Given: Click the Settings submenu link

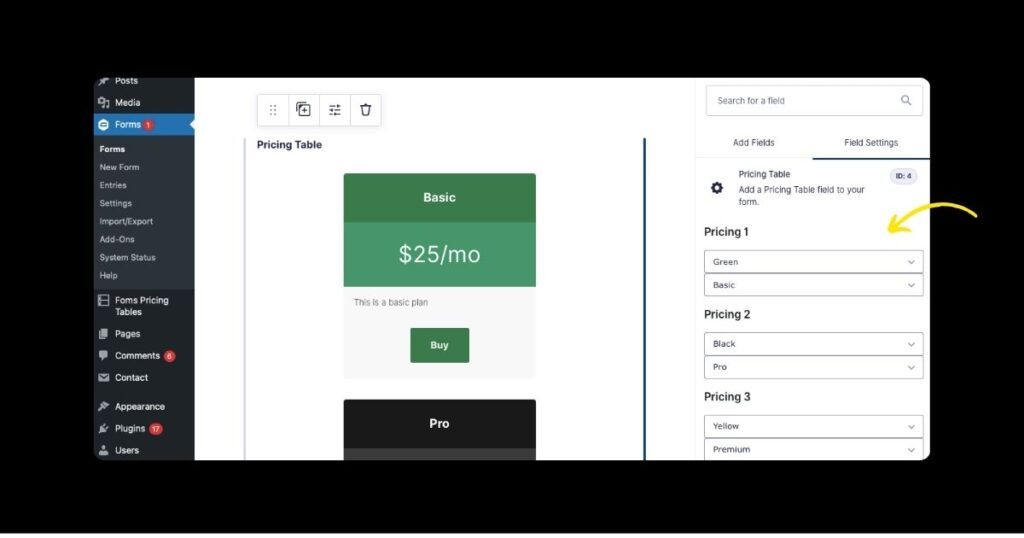Looking at the screenshot, I should 116,204.
